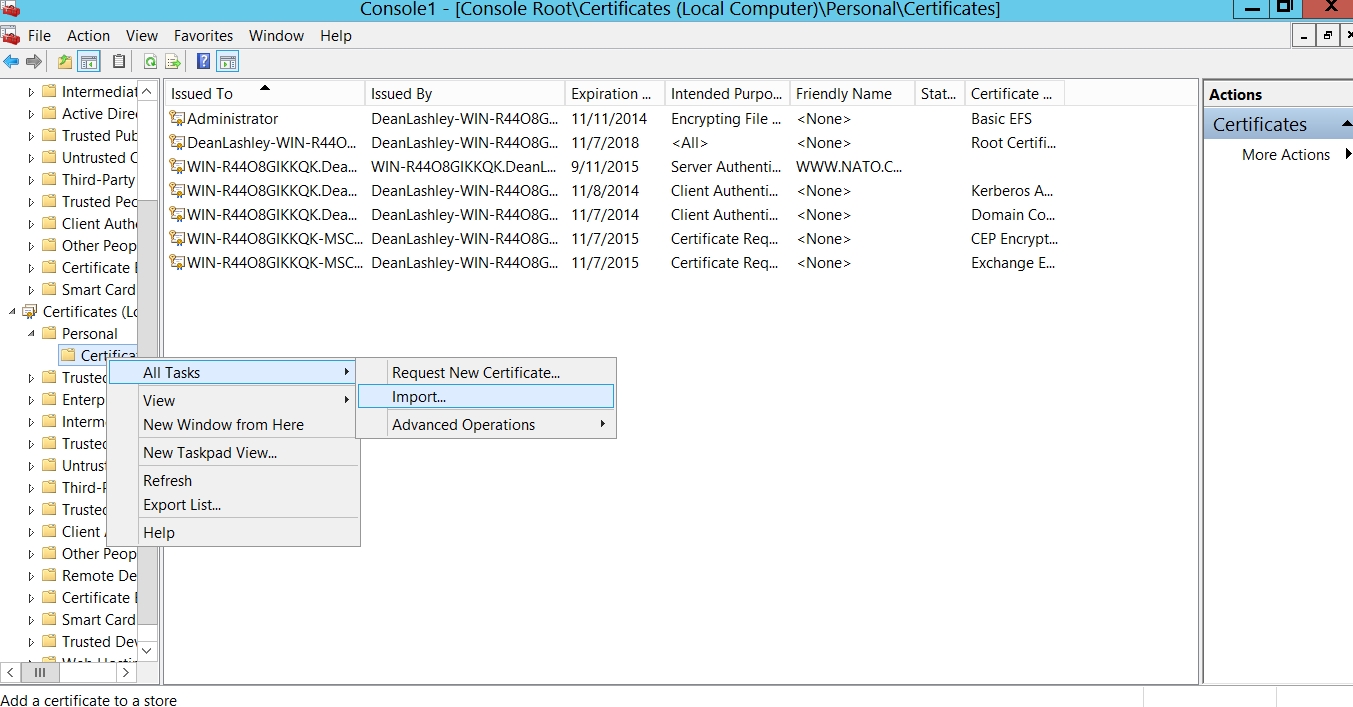Click the tree pane scroll down arrow
The height and width of the screenshot is (707, 1353).
(x=147, y=650)
